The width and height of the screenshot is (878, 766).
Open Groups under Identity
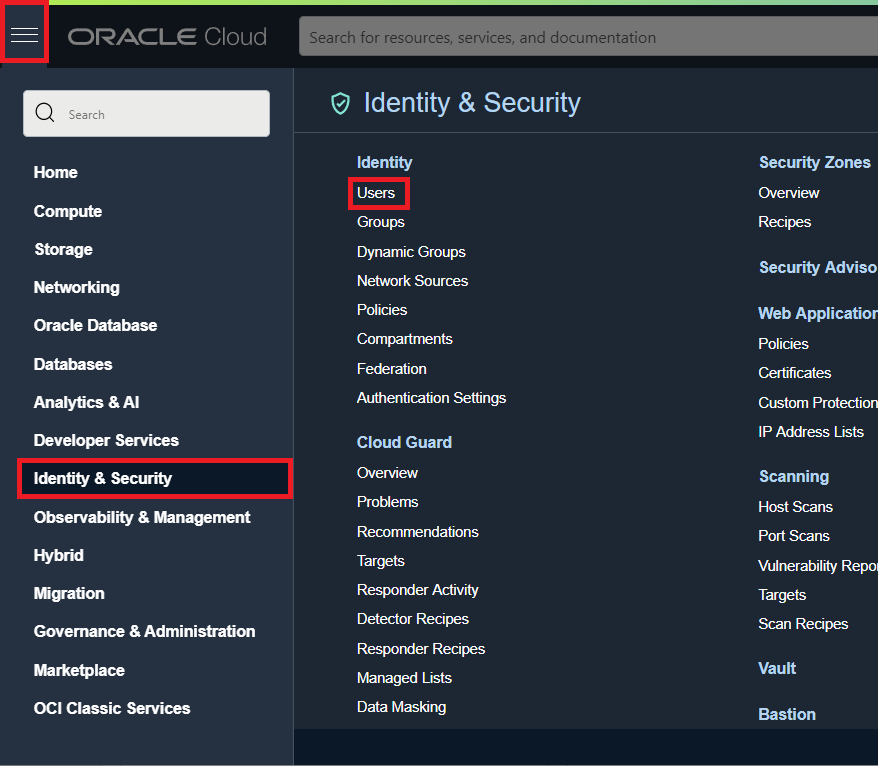click(x=381, y=222)
